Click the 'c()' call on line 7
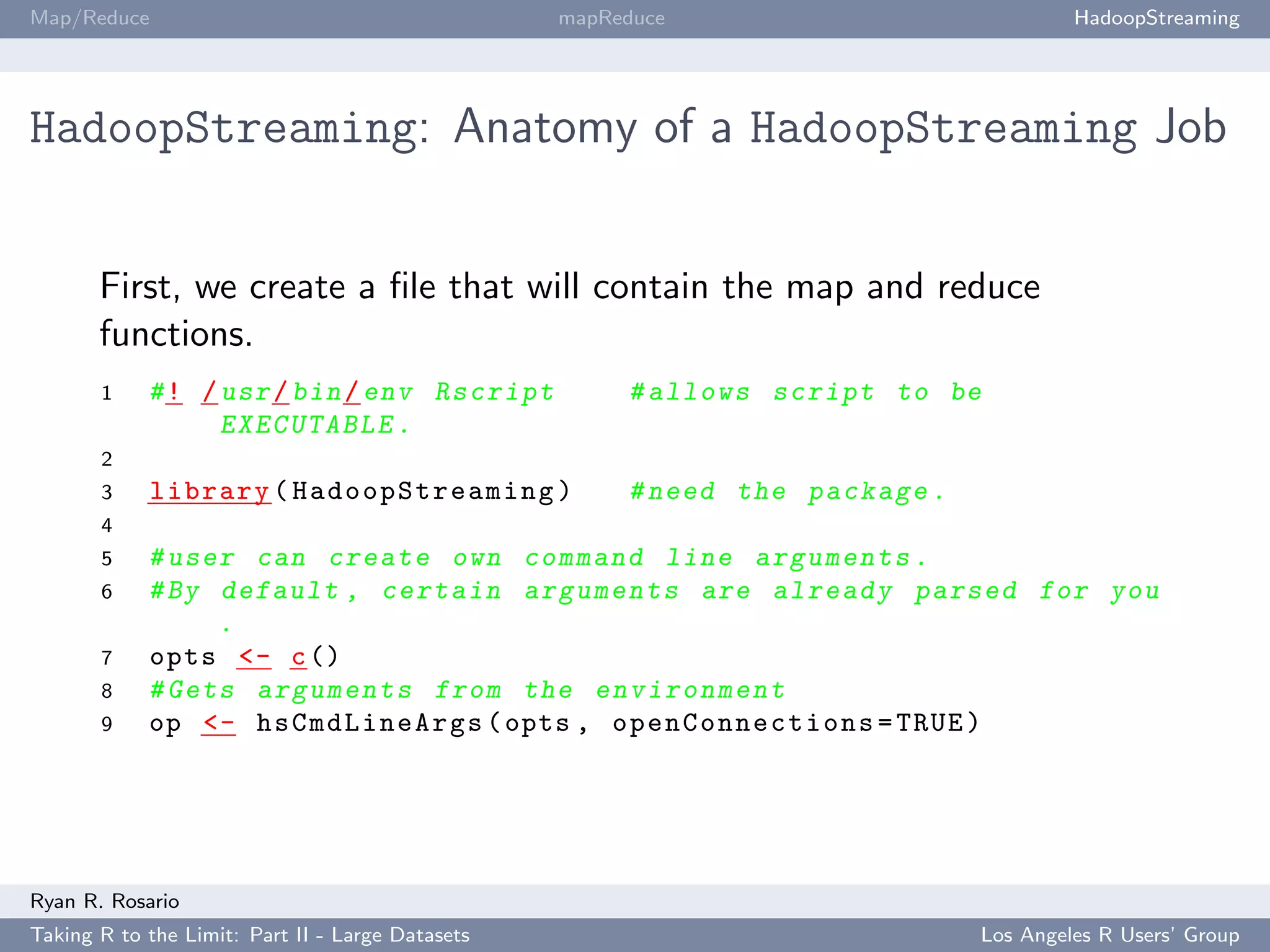 coord(314,657)
